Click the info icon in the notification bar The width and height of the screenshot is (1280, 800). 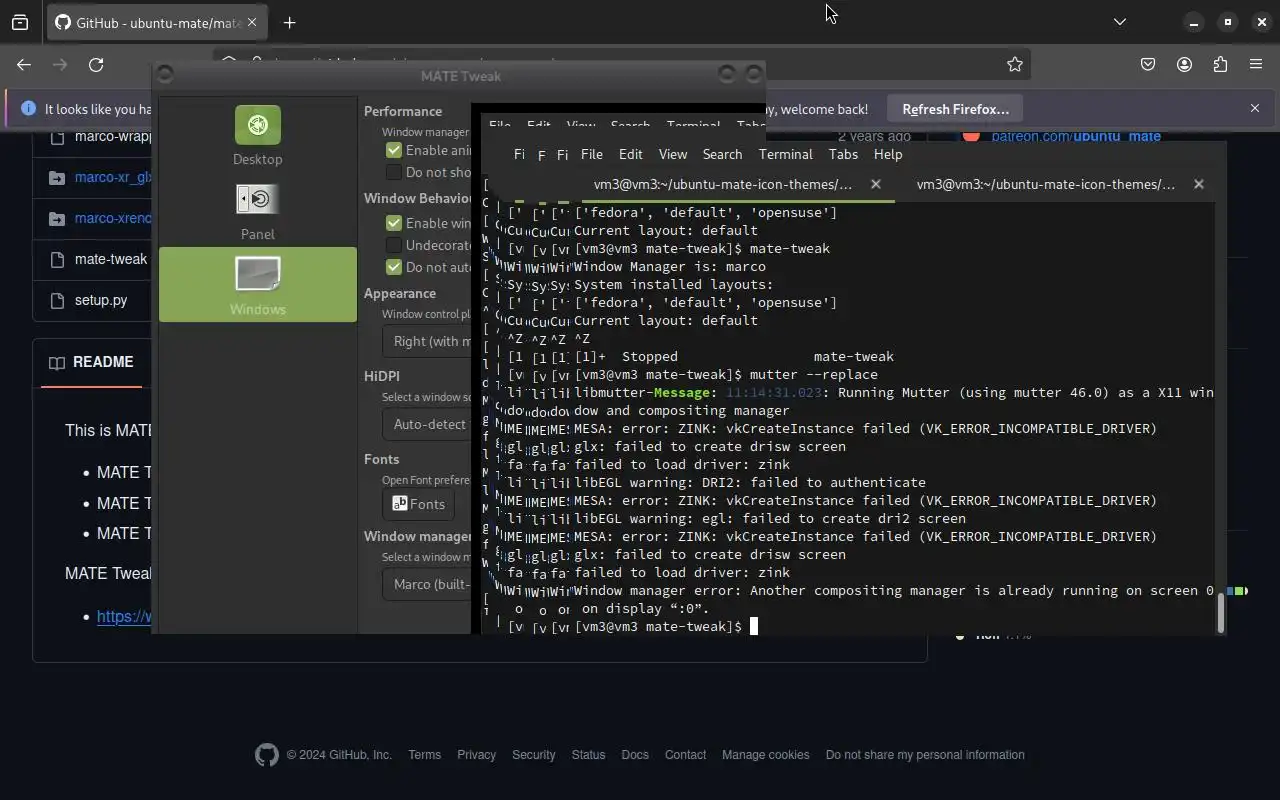(28, 108)
